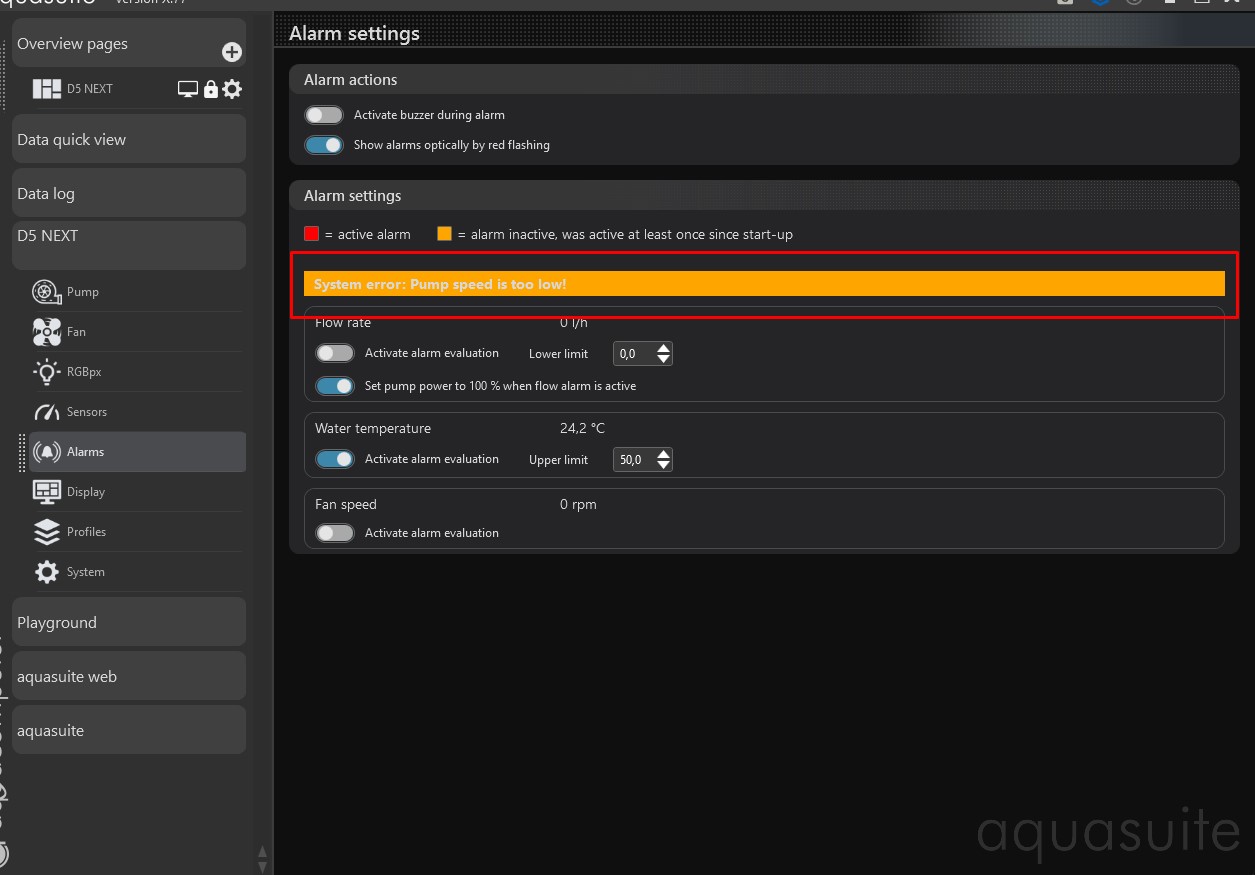Viewport: 1255px width, 875px height.
Task: Decrease the water temperature upper limit
Action: pos(664,465)
